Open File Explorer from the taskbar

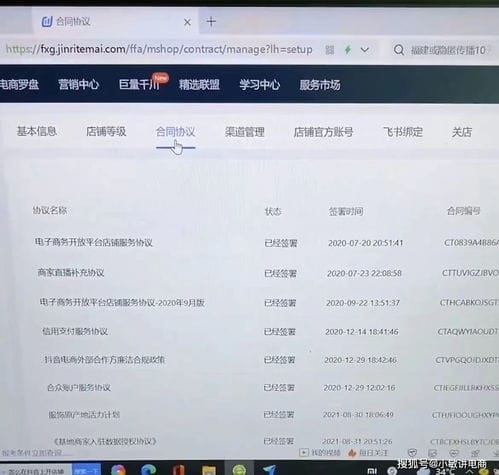tap(209, 470)
